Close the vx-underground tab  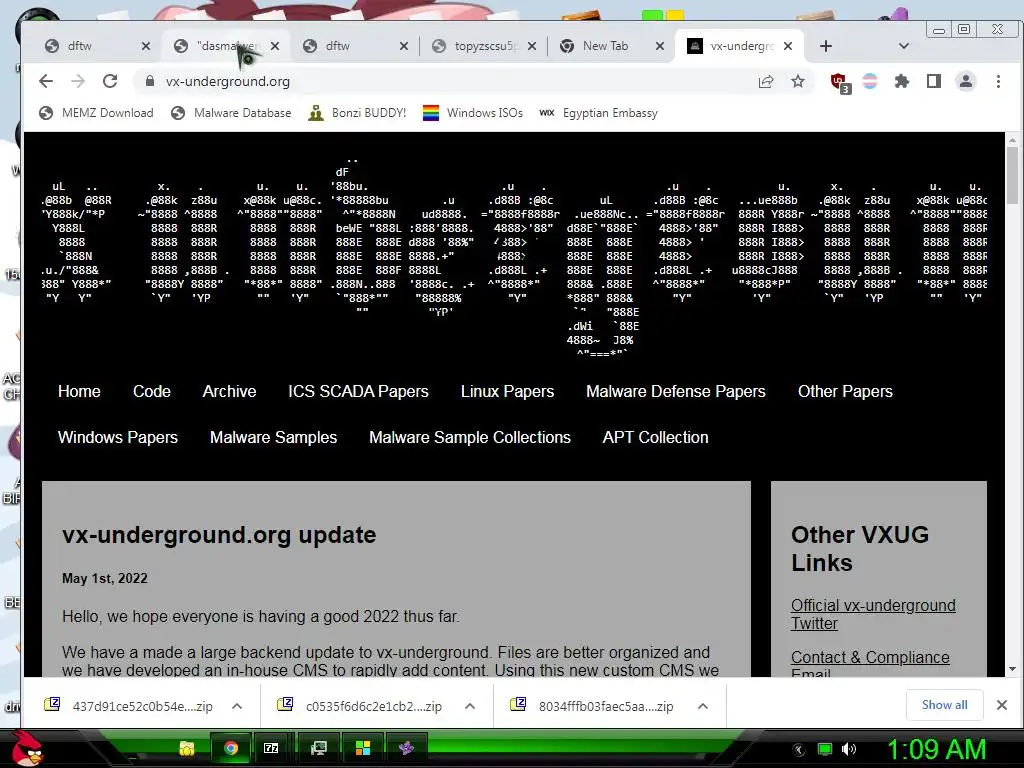pyautogui.click(x=788, y=46)
